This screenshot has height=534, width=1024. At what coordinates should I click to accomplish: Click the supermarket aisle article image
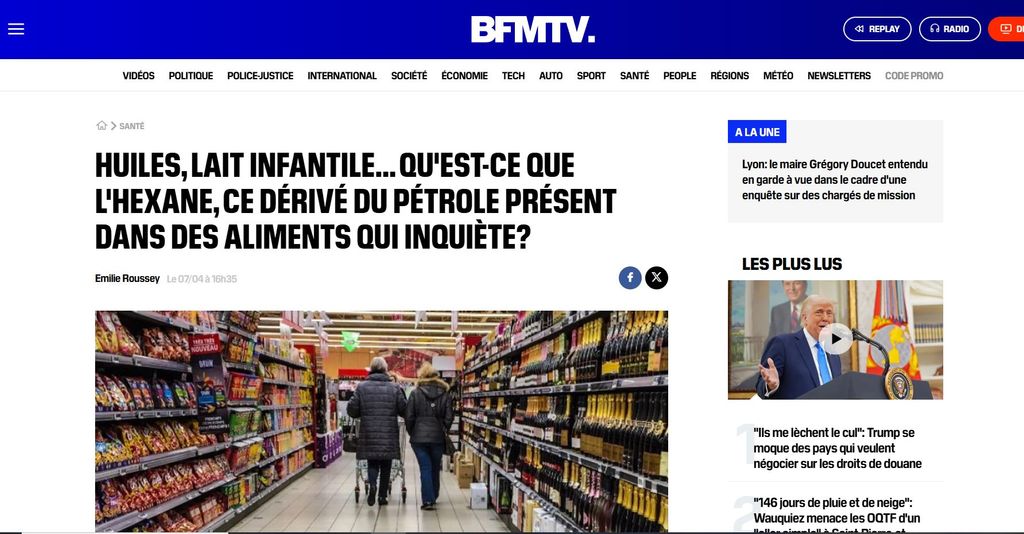381,421
